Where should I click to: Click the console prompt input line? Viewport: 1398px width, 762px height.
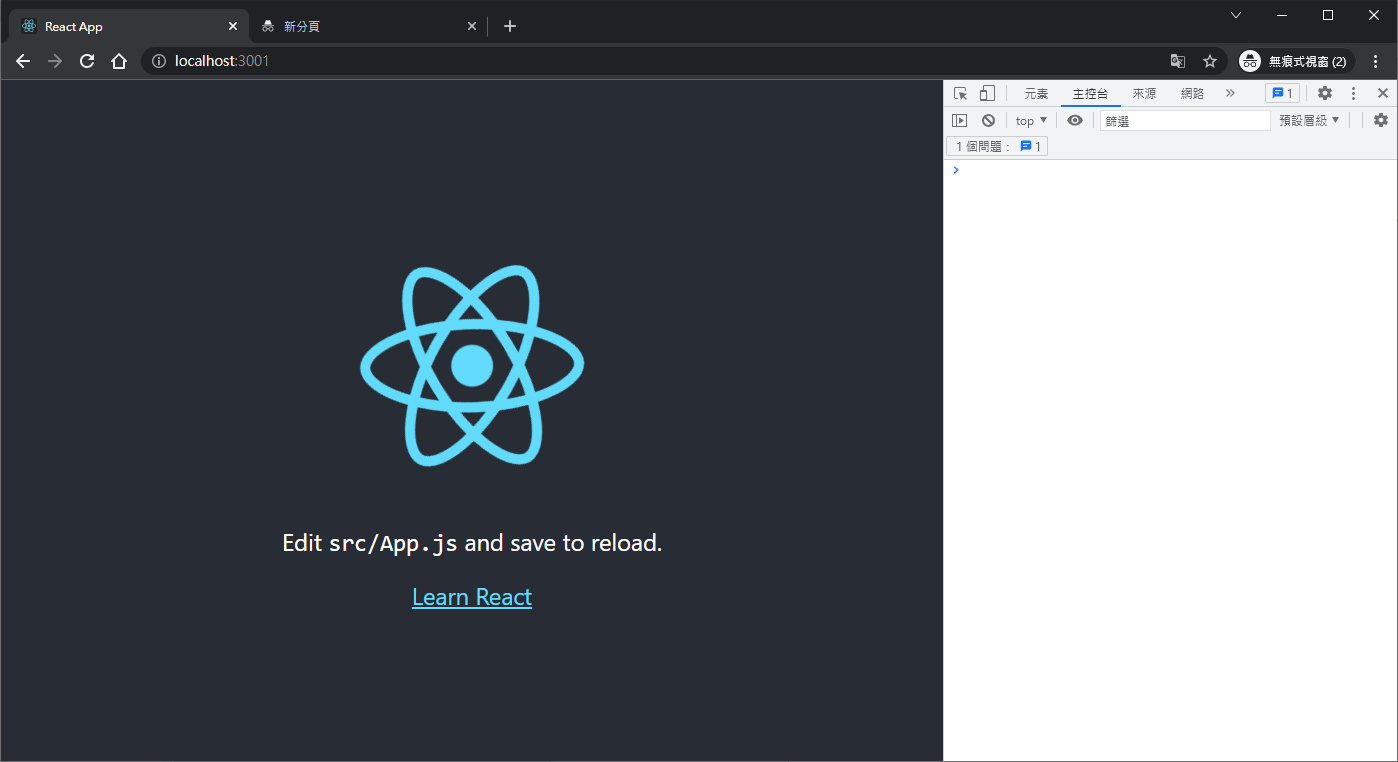point(1170,170)
